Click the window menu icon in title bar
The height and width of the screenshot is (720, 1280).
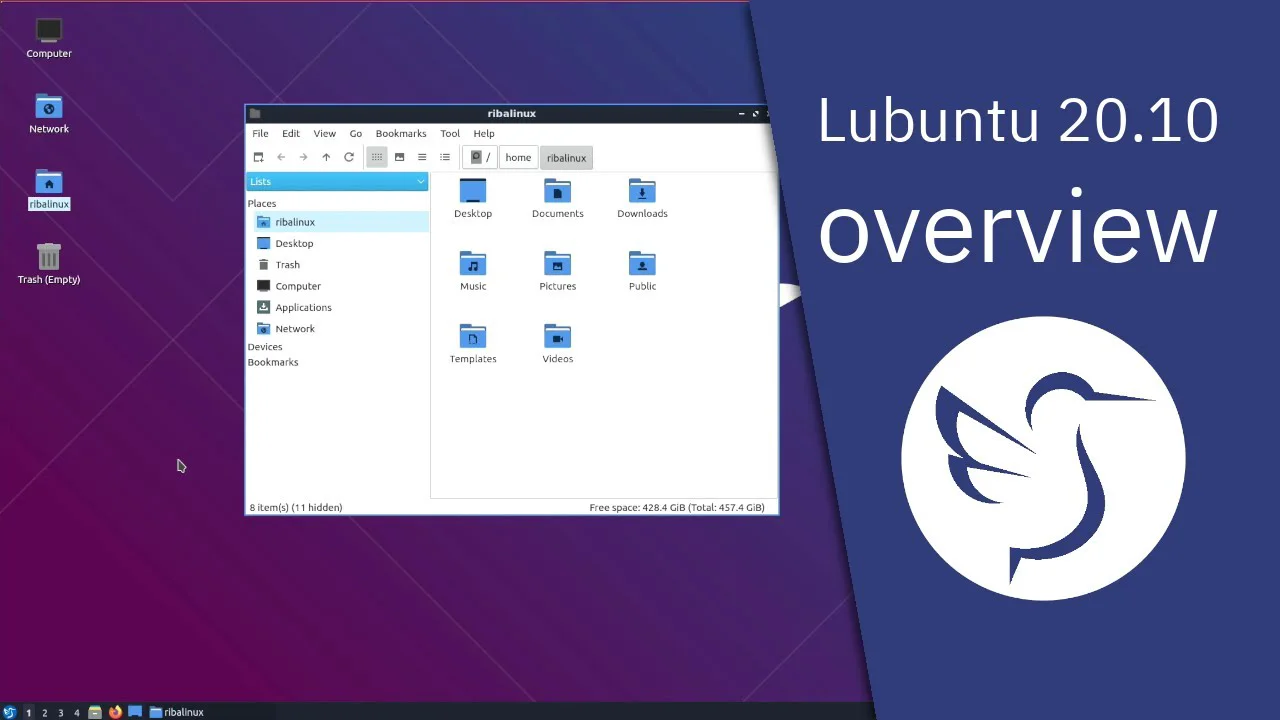tap(255, 113)
